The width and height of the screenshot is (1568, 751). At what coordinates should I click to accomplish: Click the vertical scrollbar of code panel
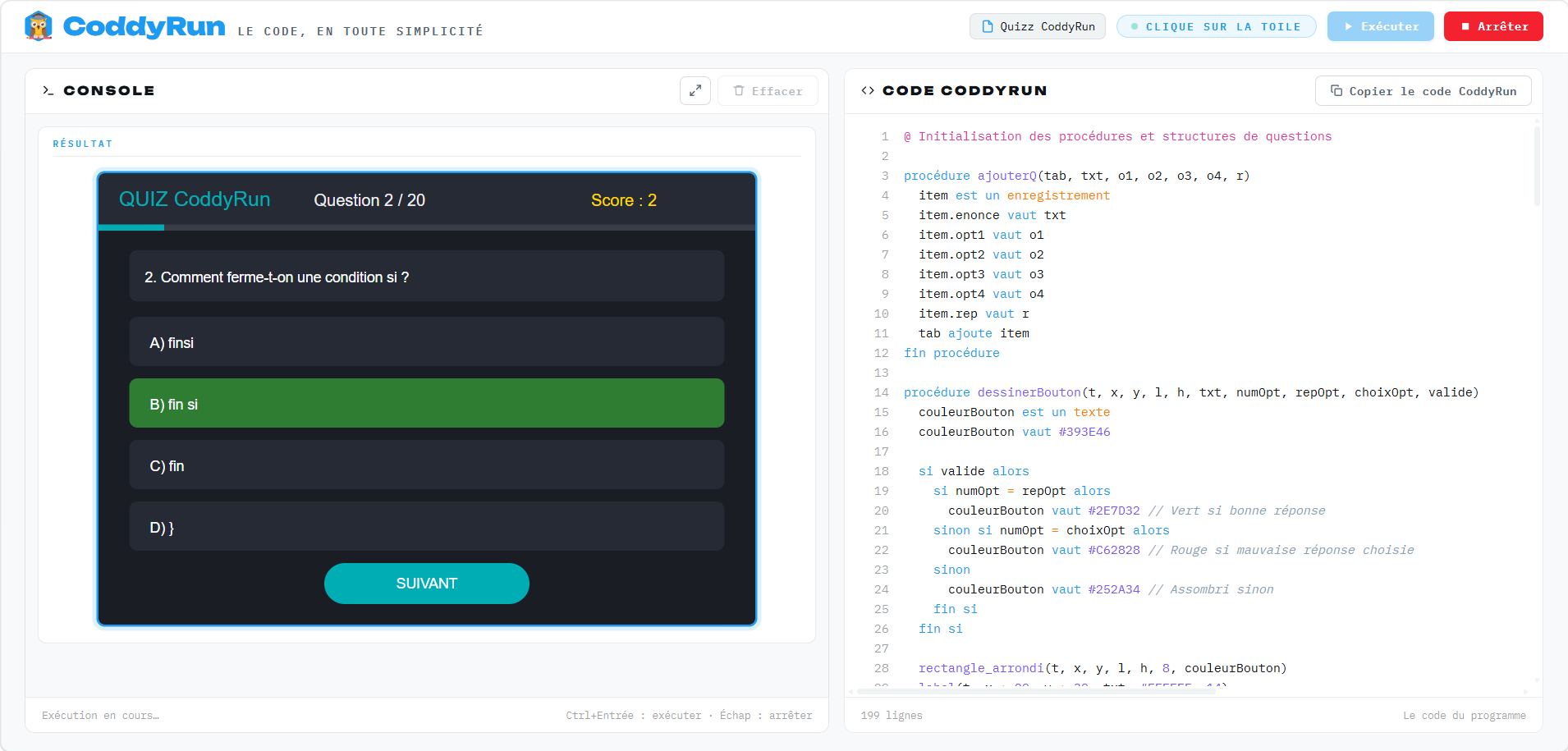click(1537, 164)
